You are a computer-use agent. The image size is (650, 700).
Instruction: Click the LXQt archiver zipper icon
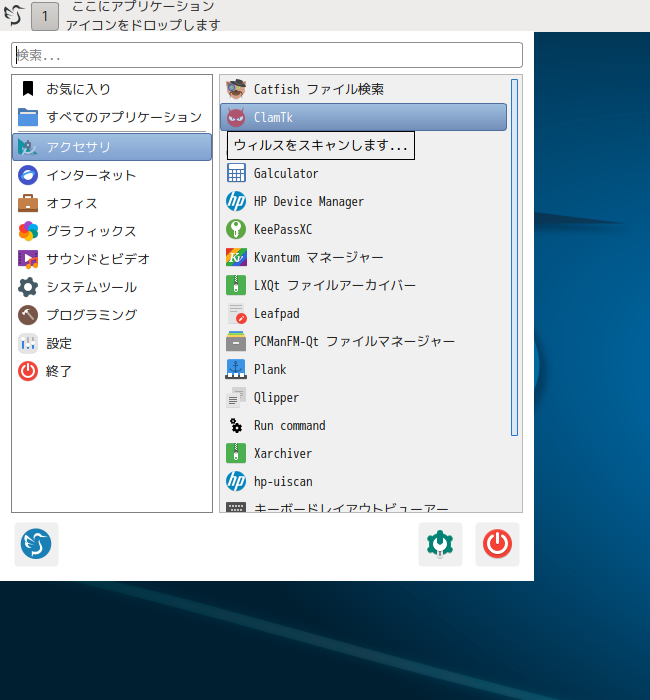(236, 285)
